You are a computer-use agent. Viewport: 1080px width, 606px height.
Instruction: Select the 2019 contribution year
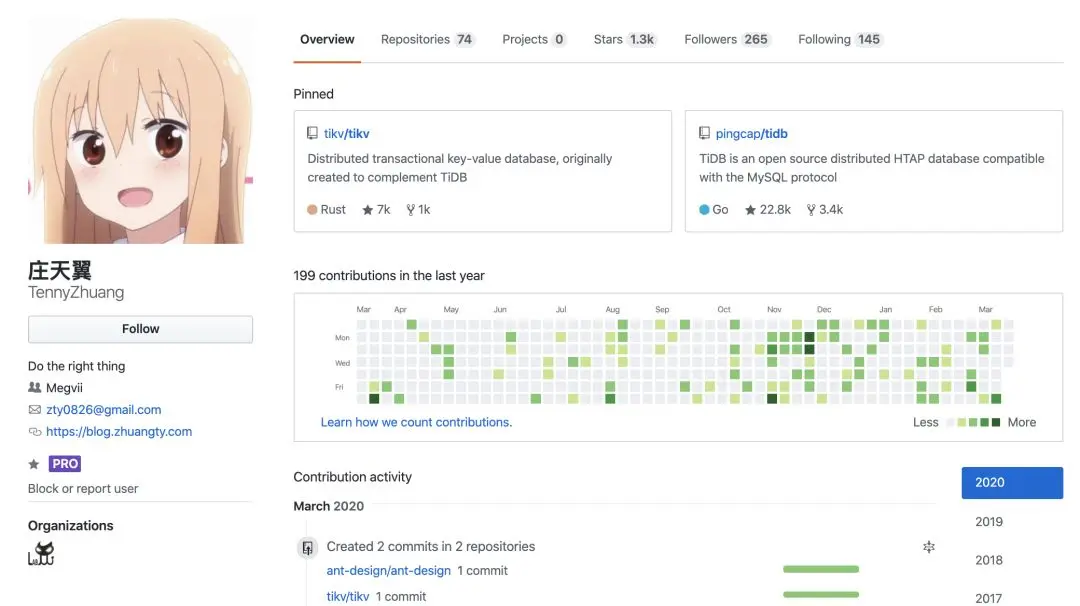[989, 522]
